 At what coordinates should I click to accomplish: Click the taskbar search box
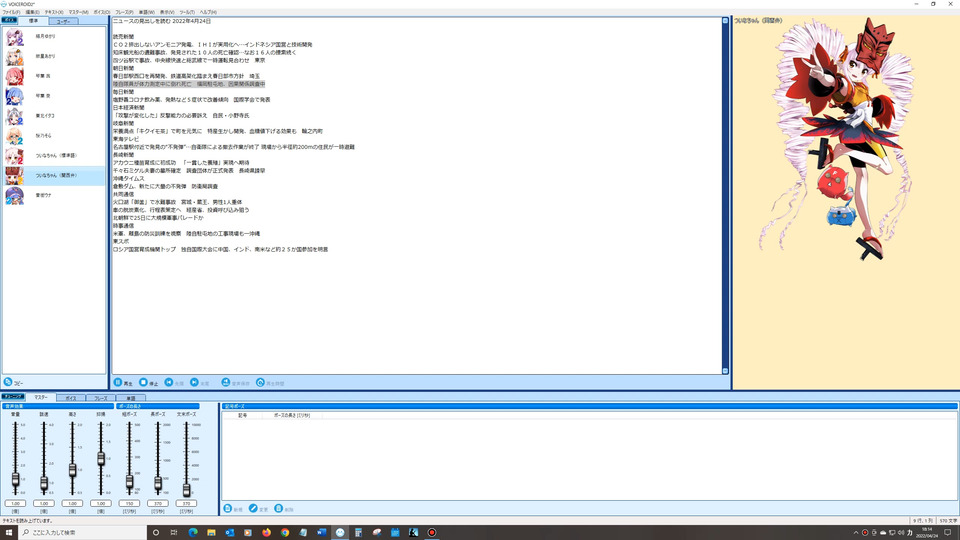pyautogui.click(x=83, y=533)
